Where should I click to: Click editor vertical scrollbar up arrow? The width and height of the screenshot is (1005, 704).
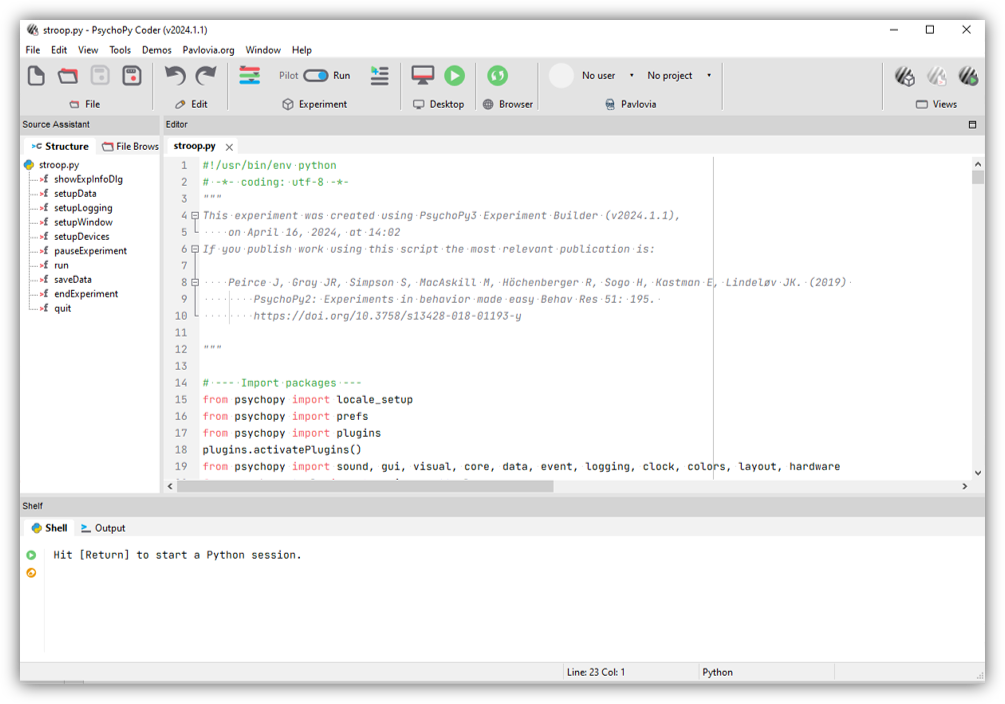click(978, 164)
